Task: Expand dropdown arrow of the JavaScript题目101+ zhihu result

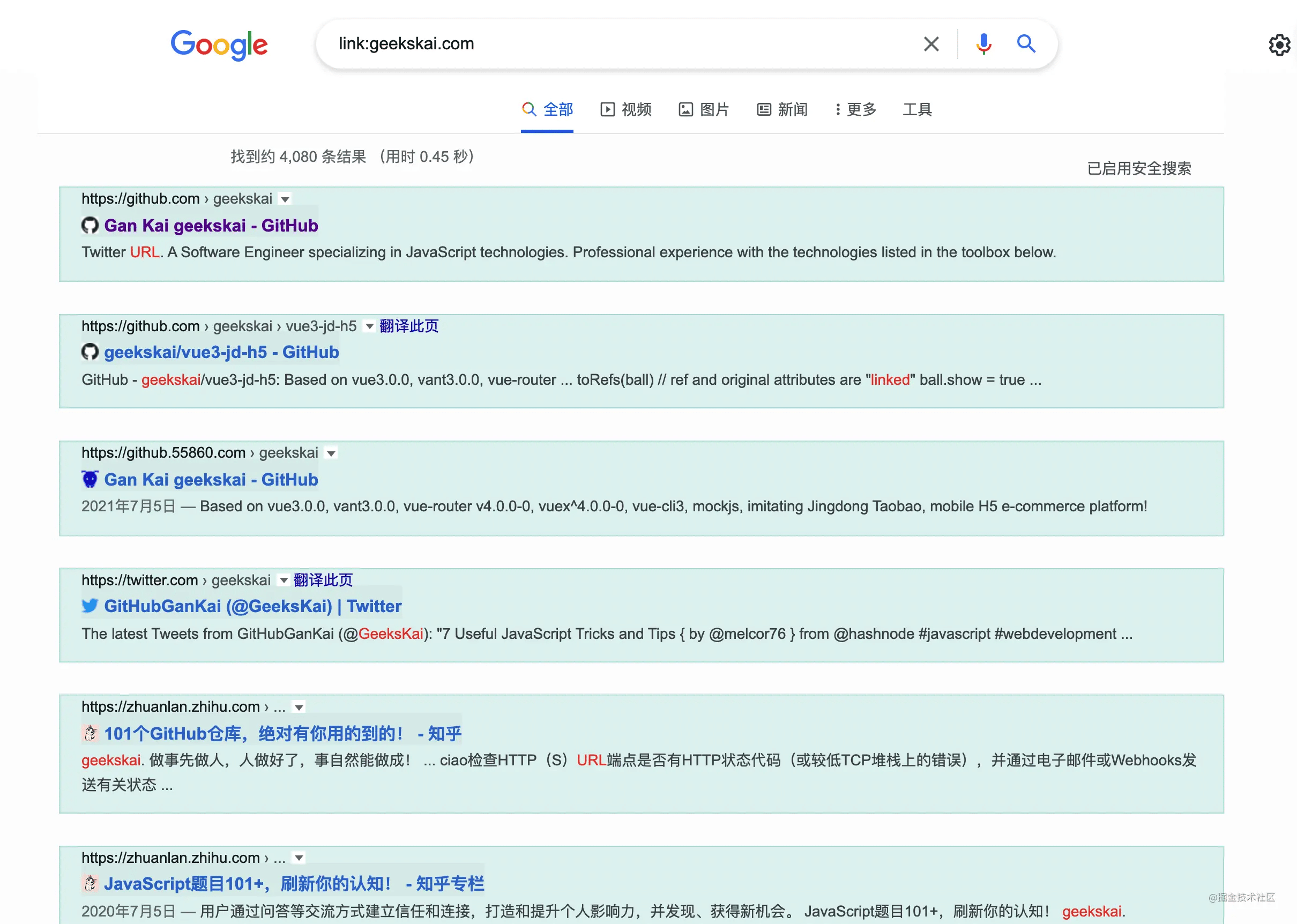Action: 299,858
